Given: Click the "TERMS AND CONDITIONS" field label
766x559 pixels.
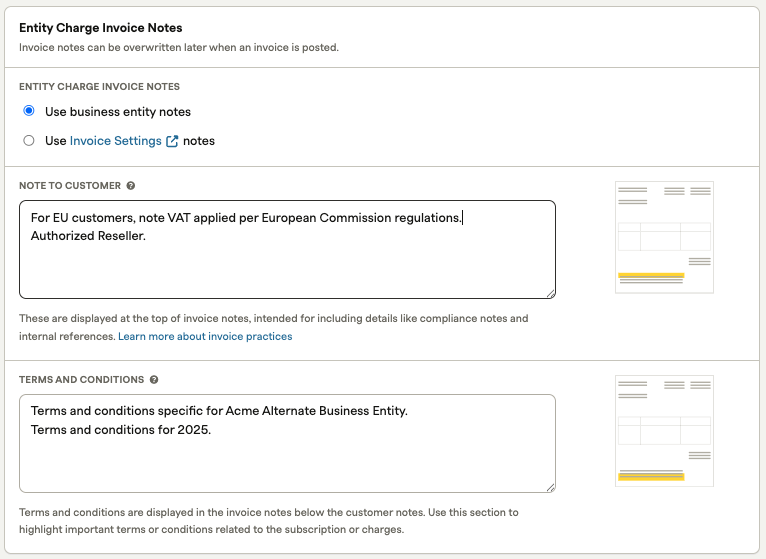Looking at the screenshot, I should [x=81, y=380].
